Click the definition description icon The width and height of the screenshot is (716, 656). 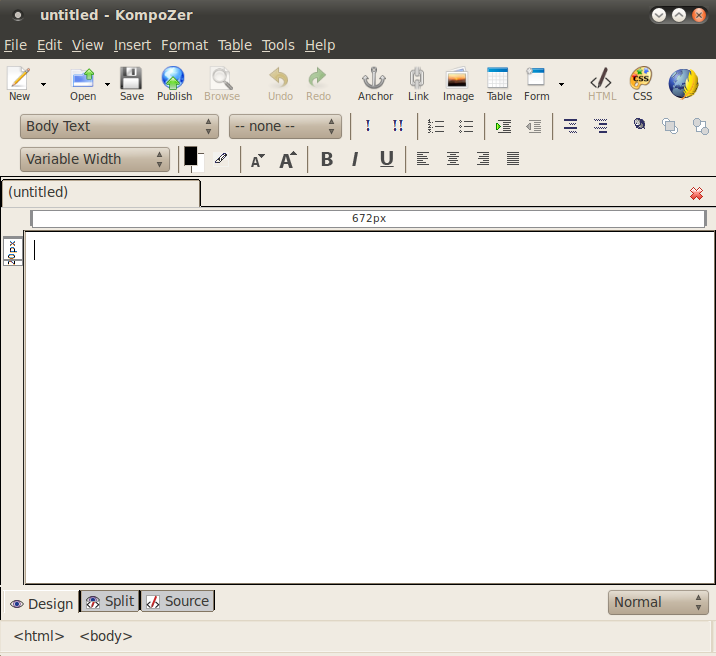point(600,126)
